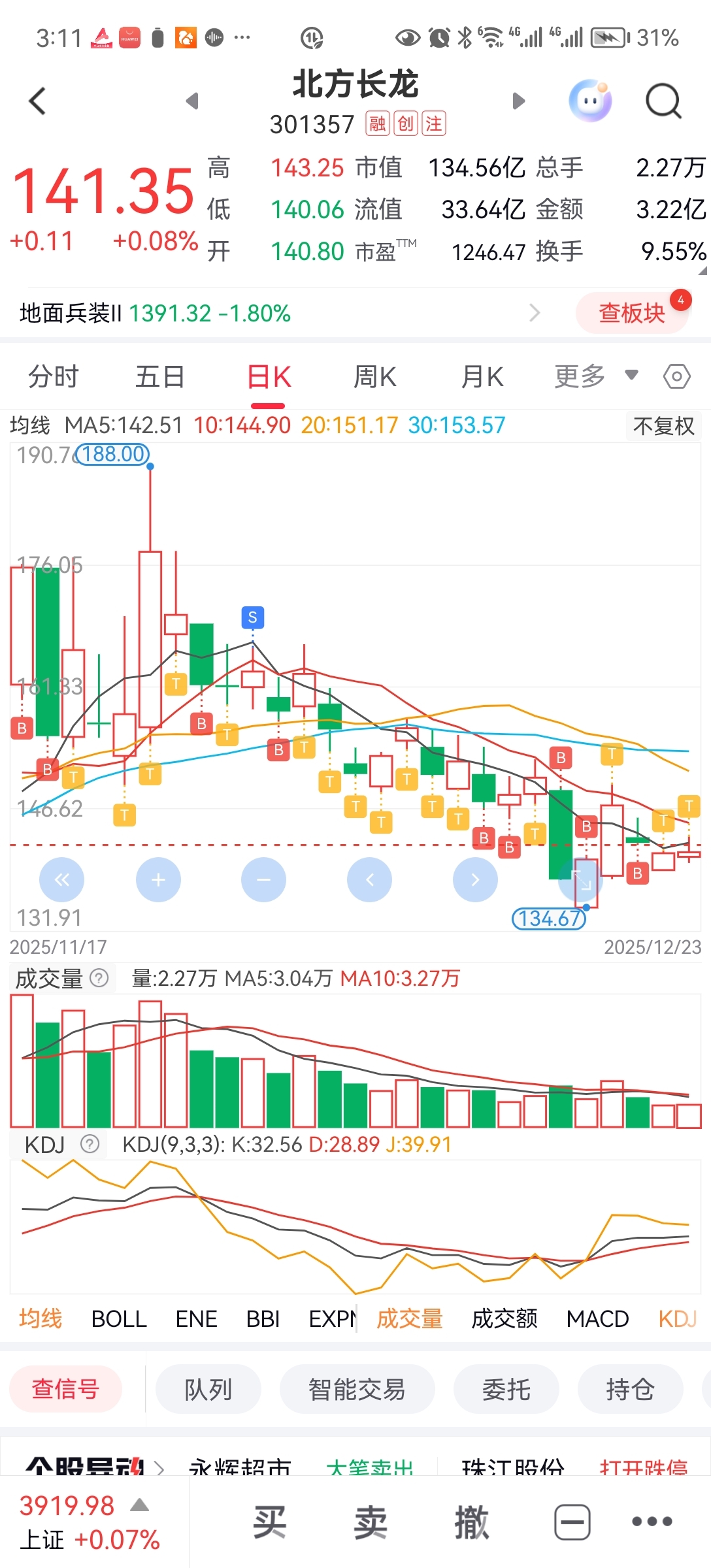Tap 撤 cancel order button
This screenshot has width=711, height=1568.
(471, 1522)
